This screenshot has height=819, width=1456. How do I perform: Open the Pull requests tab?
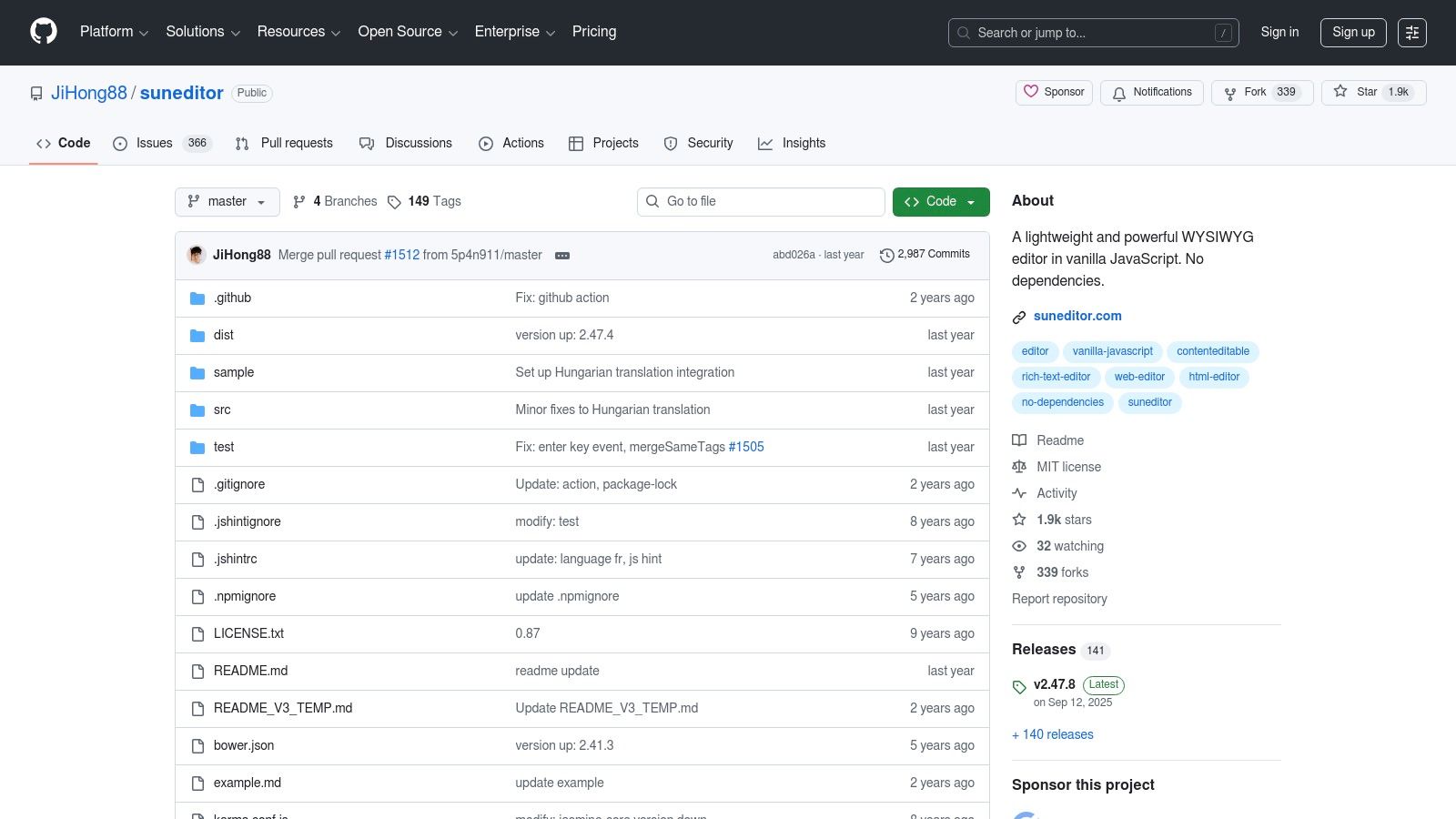[285, 143]
